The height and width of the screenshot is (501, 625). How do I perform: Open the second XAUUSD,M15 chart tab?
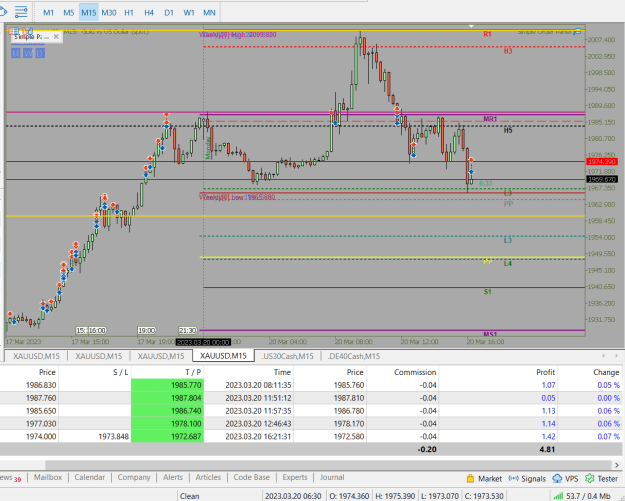click(98, 356)
